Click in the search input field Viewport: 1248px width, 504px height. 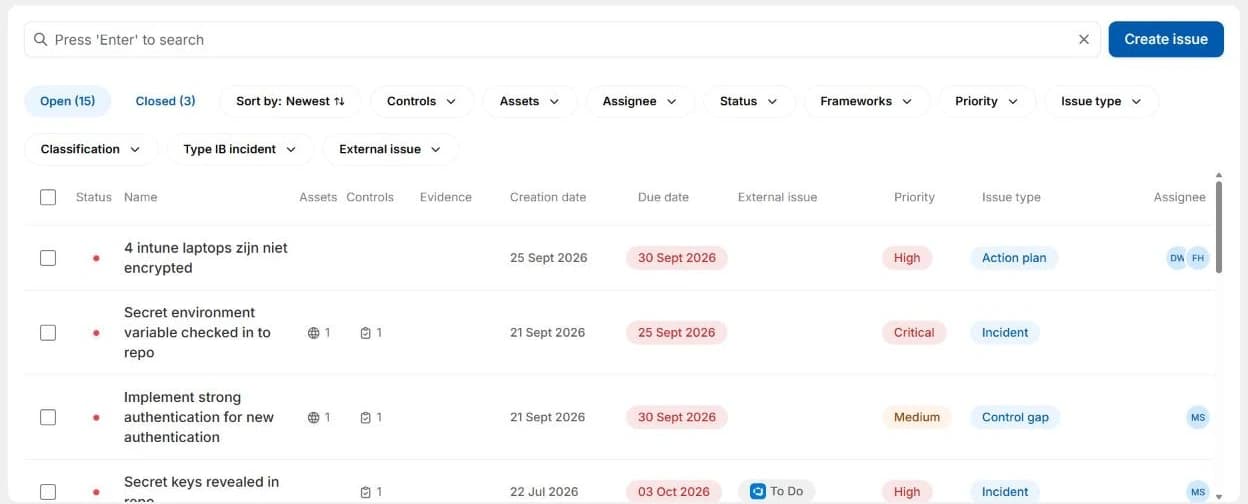(x=562, y=40)
